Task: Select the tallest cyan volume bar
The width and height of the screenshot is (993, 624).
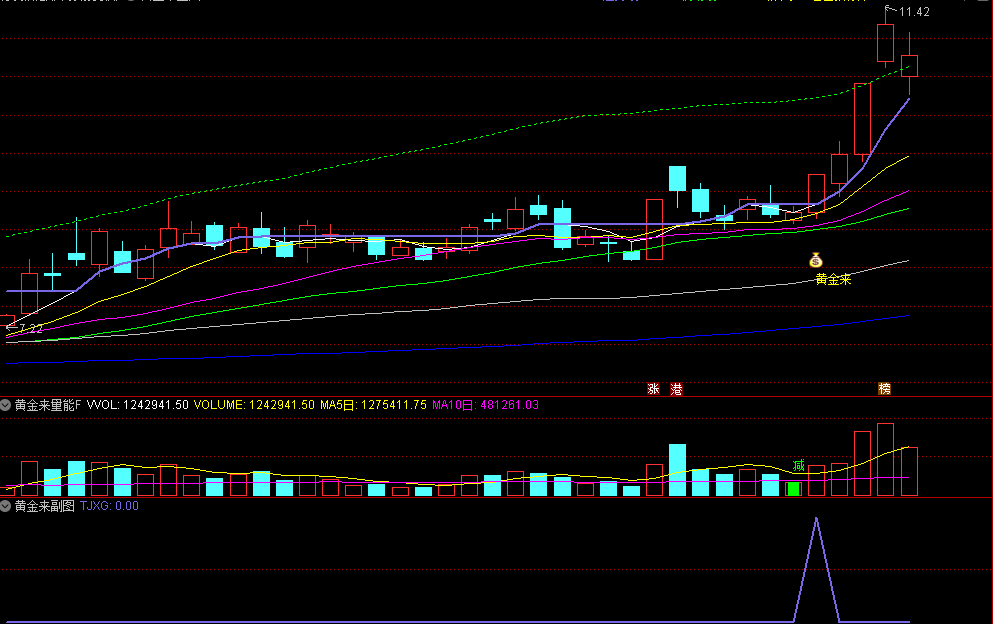Action: click(677, 469)
